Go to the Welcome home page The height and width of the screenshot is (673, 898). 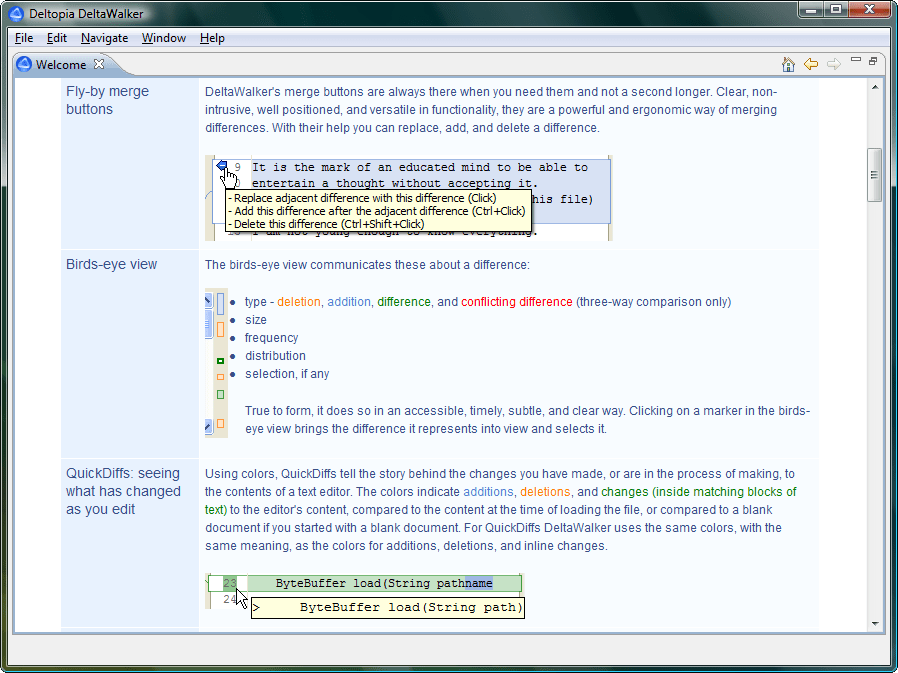coord(788,64)
